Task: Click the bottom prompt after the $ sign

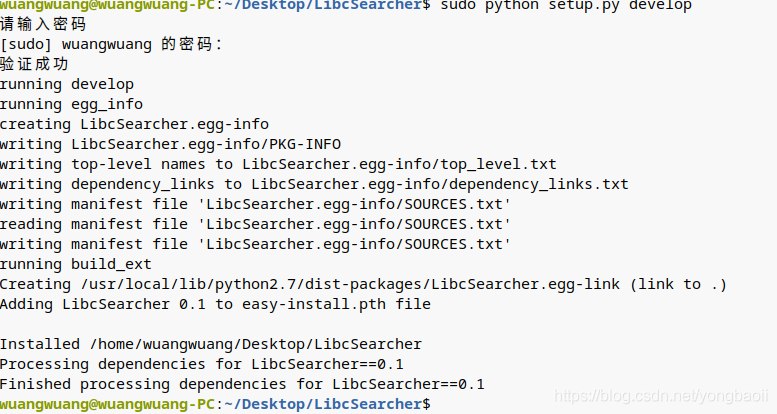Action: pyautogui.click(x=440, y=404)
